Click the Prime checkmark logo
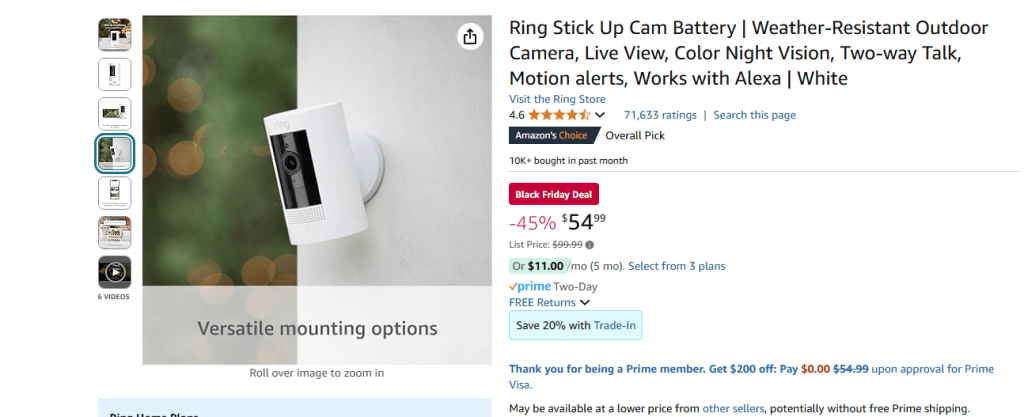Viewport: 1024px width, 417px height. click(530, 286)
